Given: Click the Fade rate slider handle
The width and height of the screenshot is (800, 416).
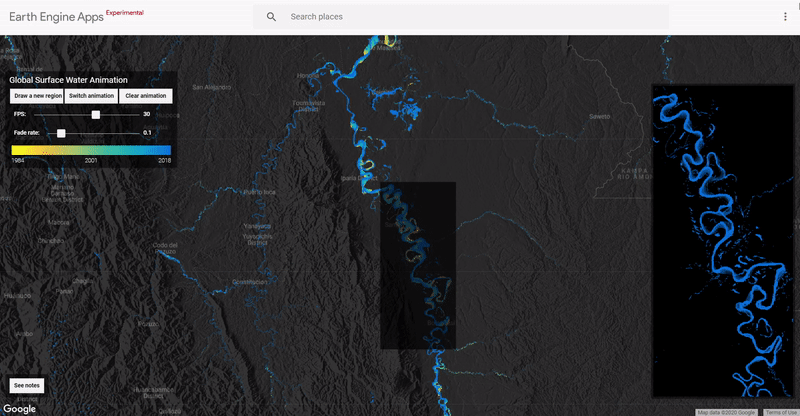Looking at the screenshot, I should point(61,133).
